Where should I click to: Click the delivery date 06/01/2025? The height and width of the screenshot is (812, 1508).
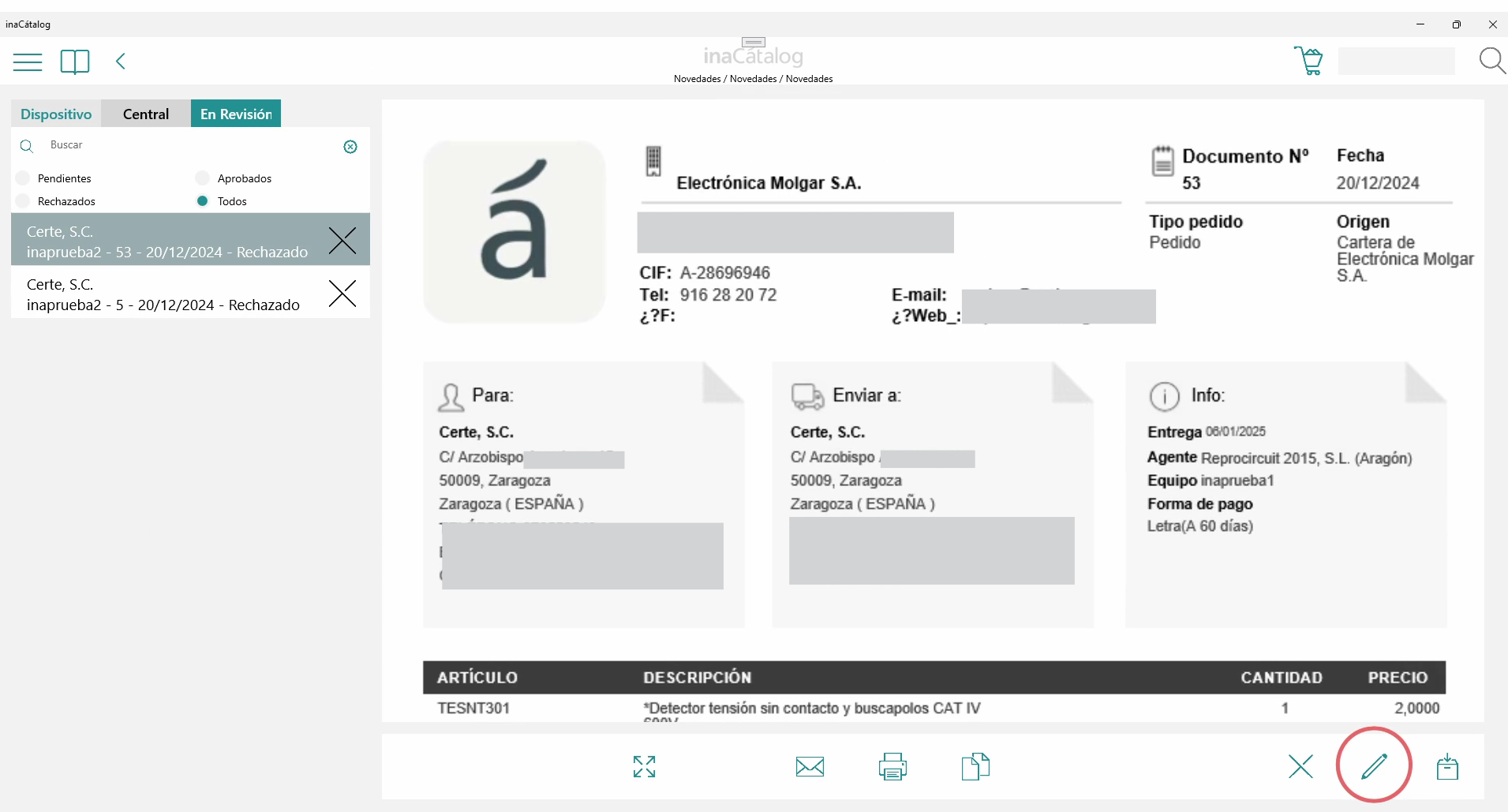click(x=1236, y=432)
